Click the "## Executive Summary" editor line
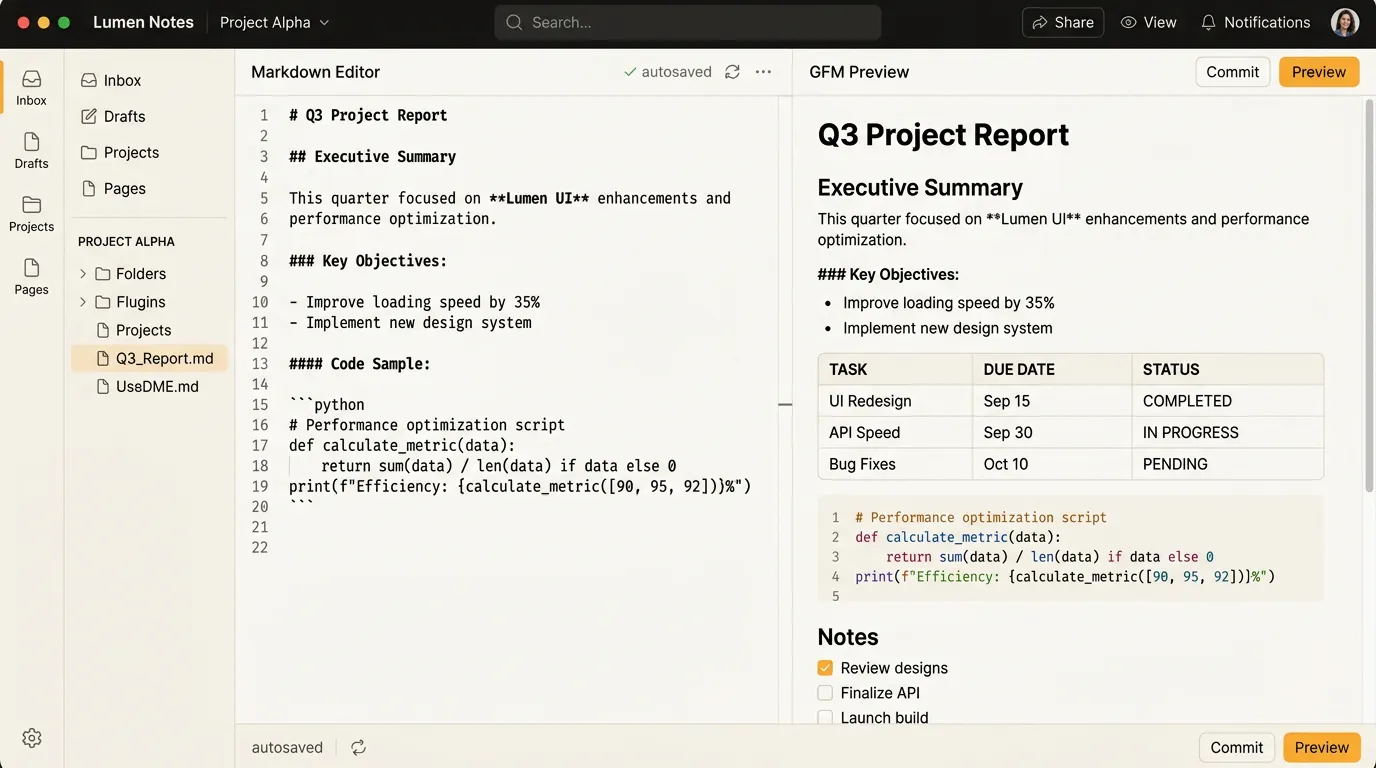Screen dimensions: 1376x768 pos(372,157)
